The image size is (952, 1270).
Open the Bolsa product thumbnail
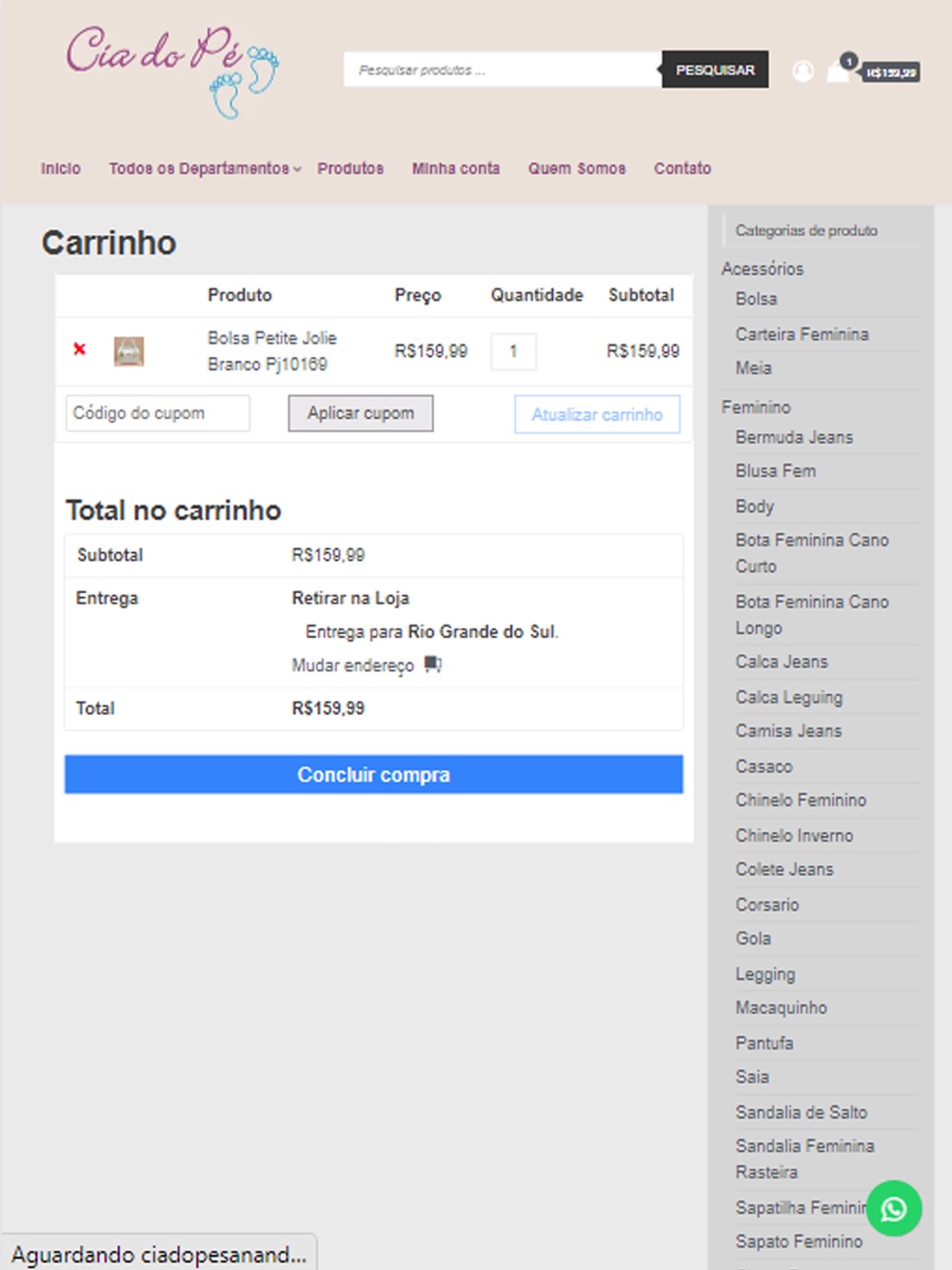(129, 351)
